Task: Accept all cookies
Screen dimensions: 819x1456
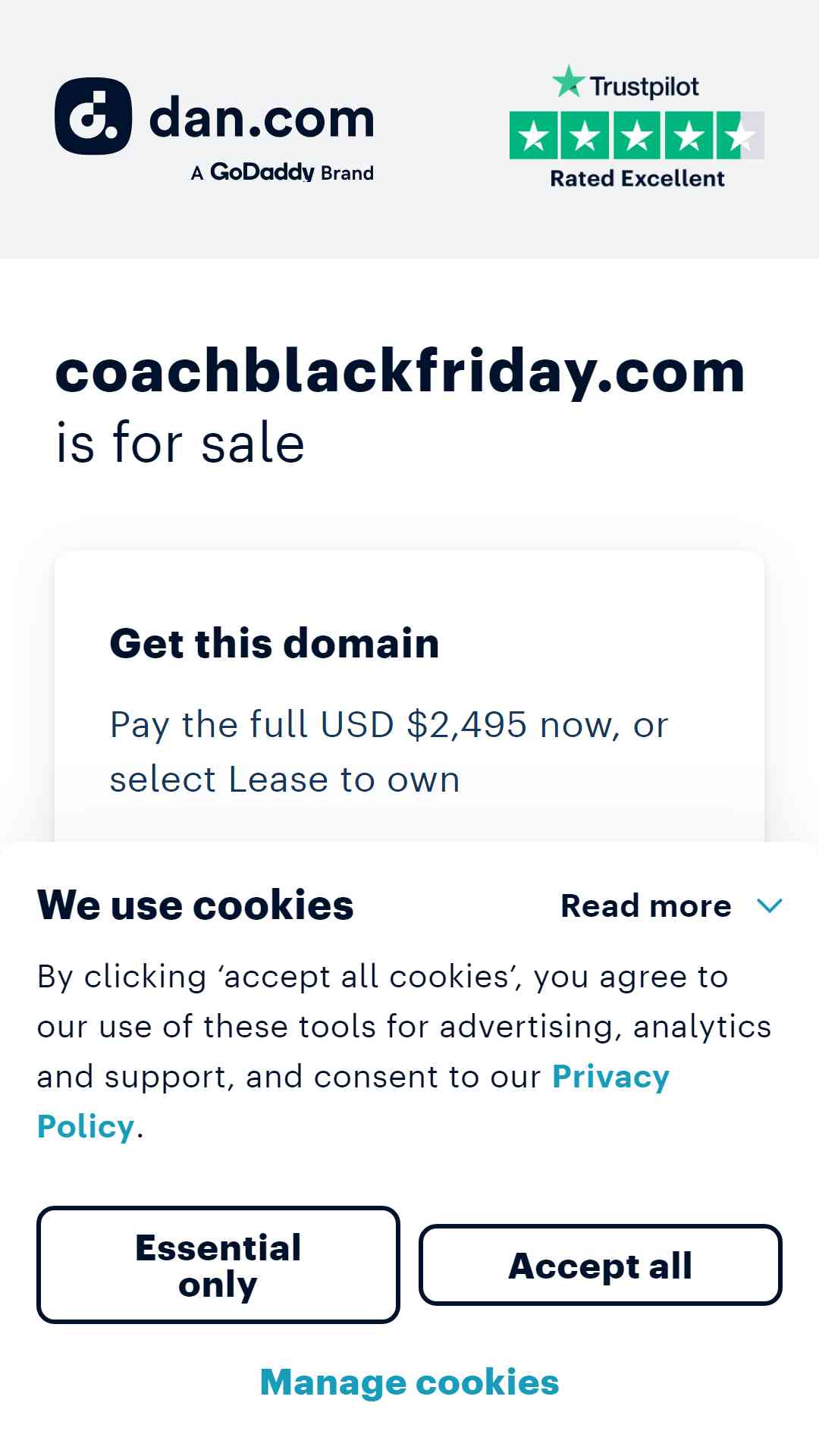Action: point(601,1265)
